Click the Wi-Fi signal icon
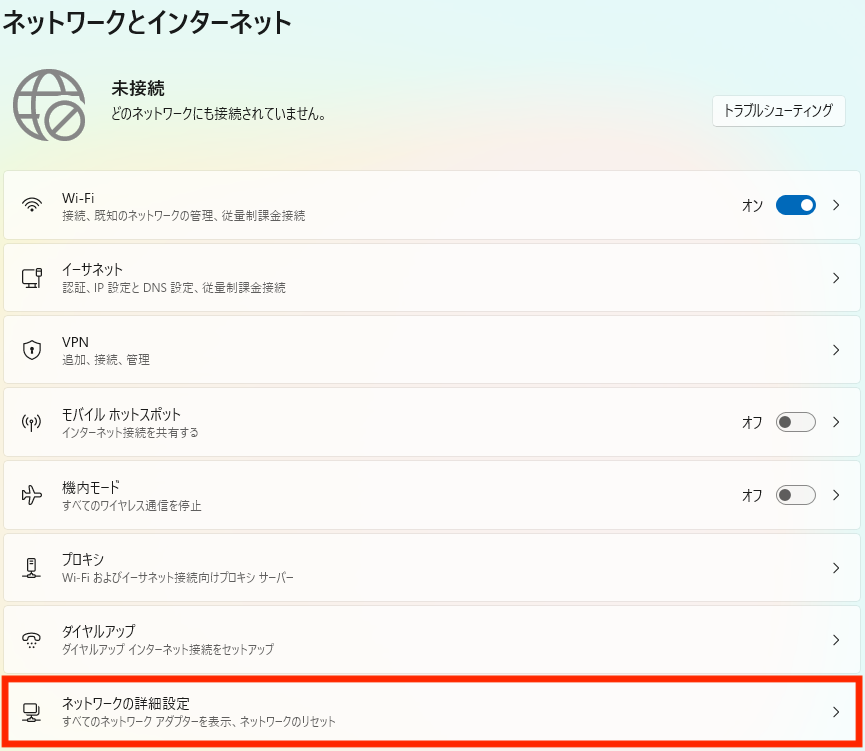Viewport: 865px width, 751px height. (32, 205)
